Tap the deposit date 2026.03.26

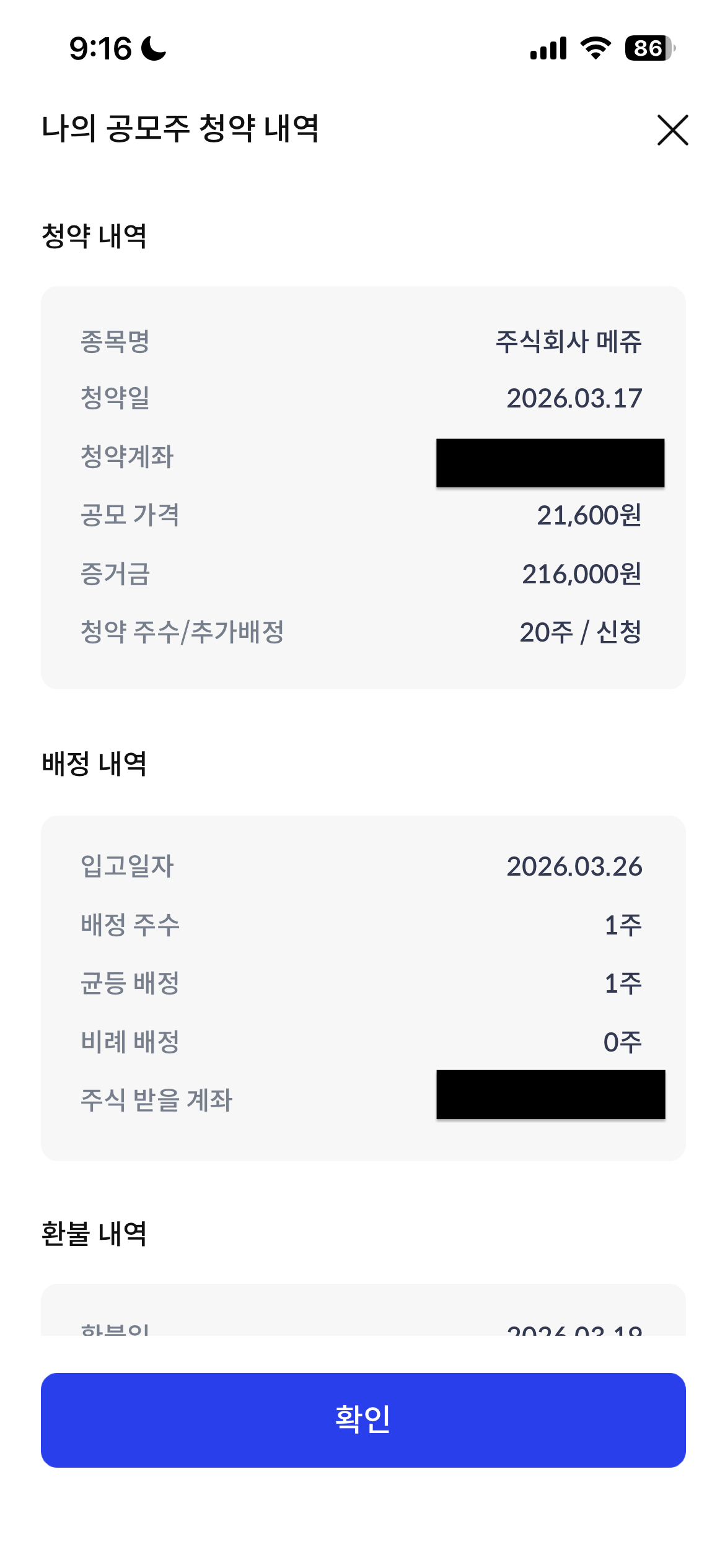pyautogui.click(x=574, y=866)
